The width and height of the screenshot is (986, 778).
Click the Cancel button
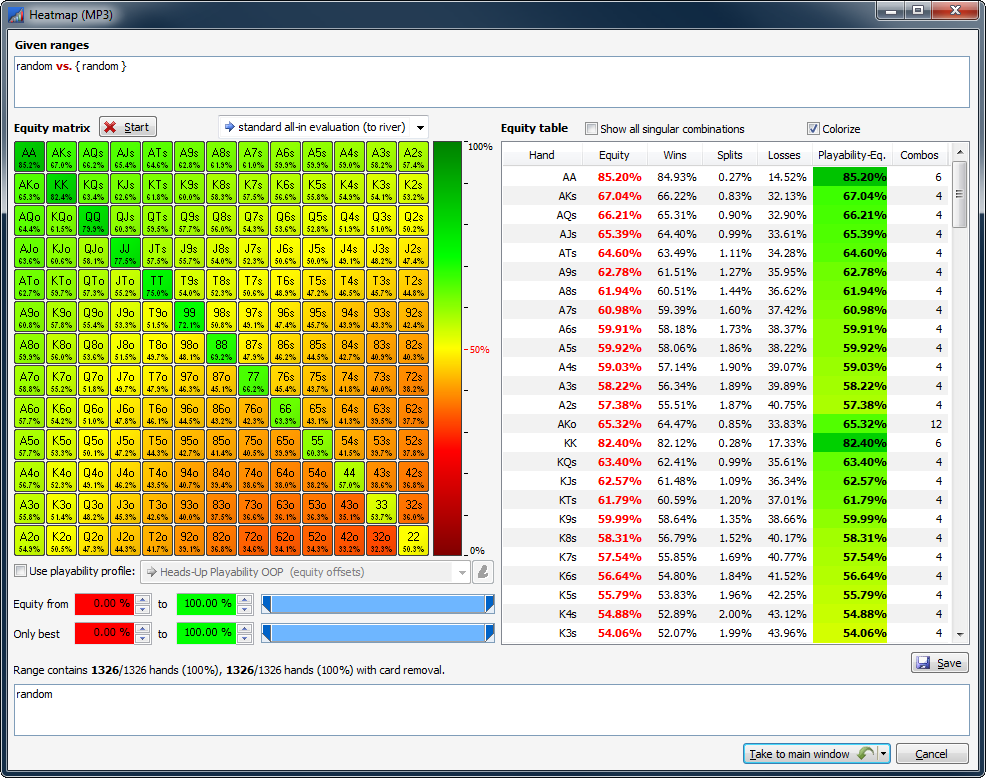[x=932, y=753]
